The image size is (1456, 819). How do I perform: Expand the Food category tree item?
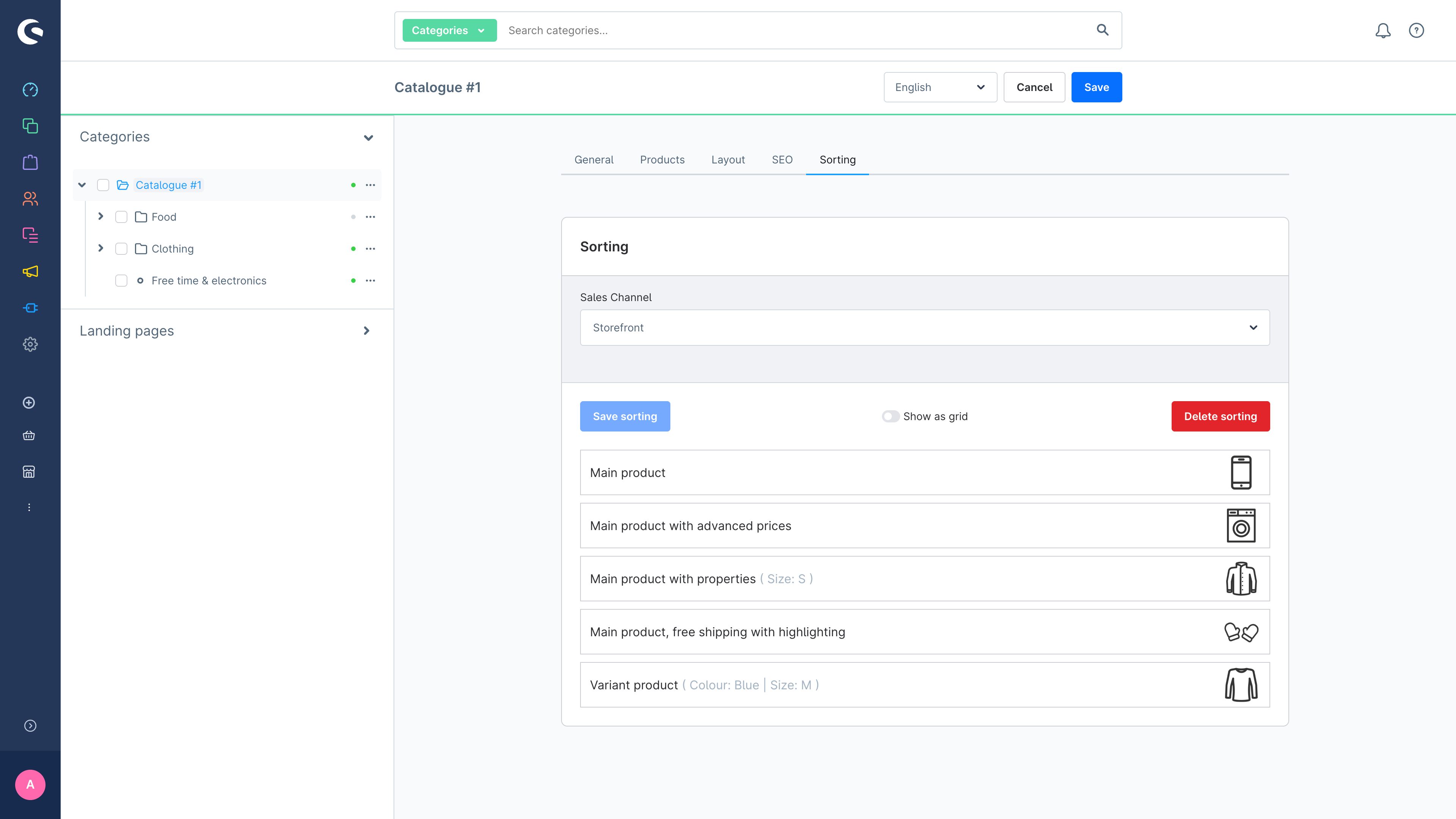[x=100, y=217]
